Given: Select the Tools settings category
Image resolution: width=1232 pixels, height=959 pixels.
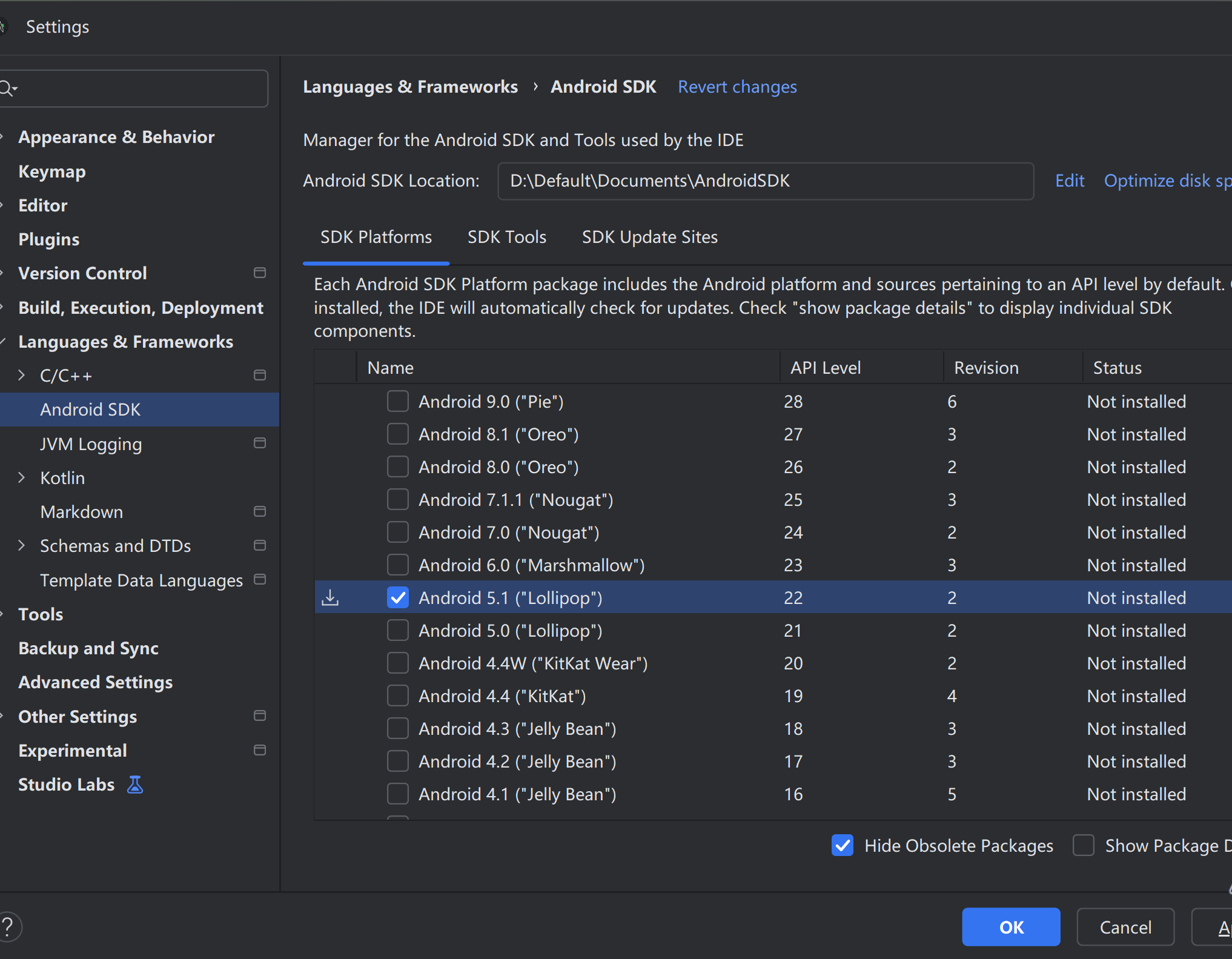Looking at the screenshot, I should 41,614.
